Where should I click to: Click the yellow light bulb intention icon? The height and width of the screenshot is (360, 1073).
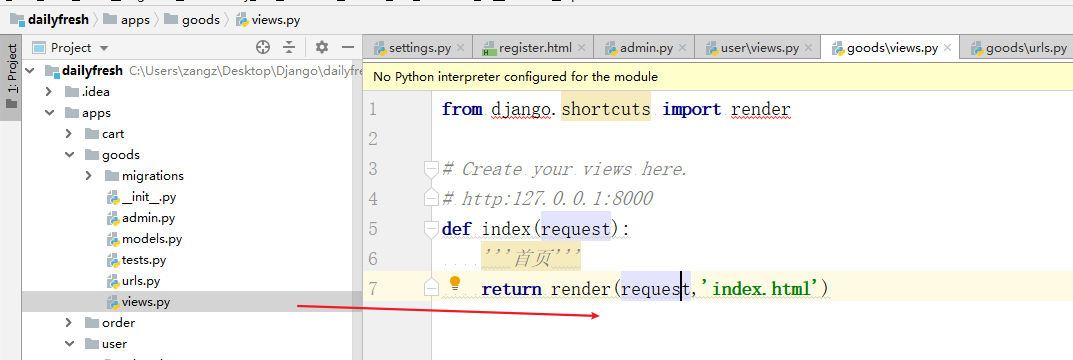(454, 283)
